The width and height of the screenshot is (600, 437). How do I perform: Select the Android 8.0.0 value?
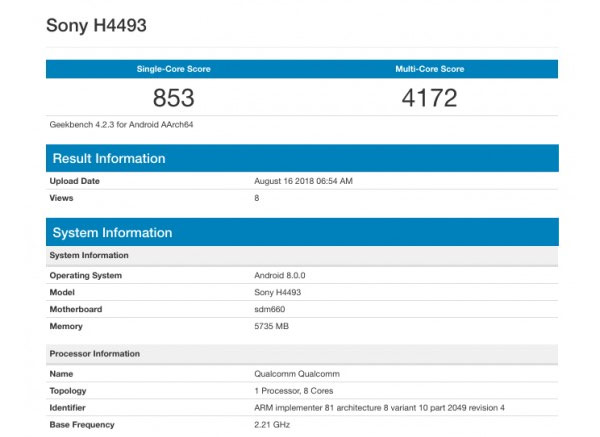point(280,276)
